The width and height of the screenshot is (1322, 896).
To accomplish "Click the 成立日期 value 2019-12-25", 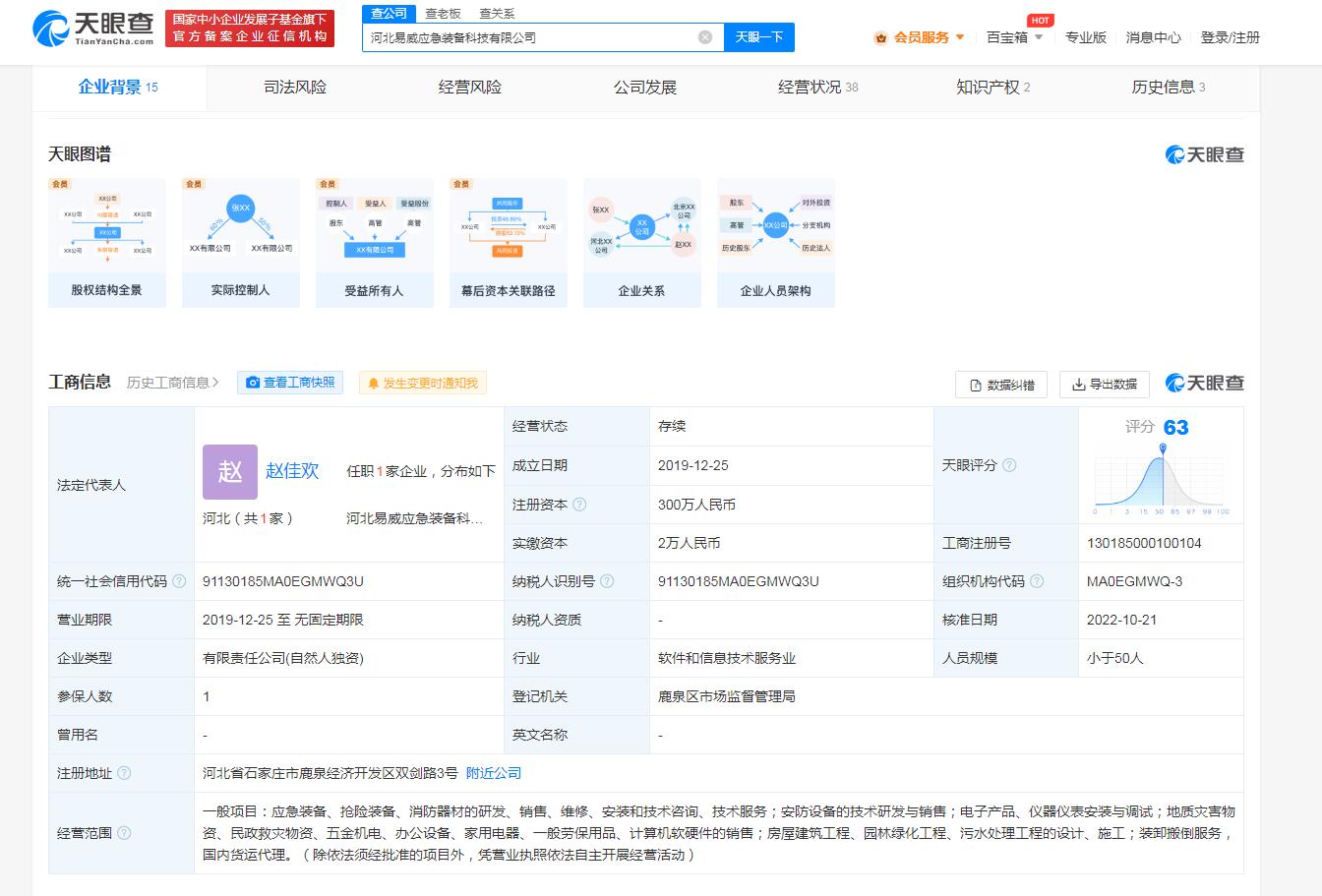I will (693, 465).
